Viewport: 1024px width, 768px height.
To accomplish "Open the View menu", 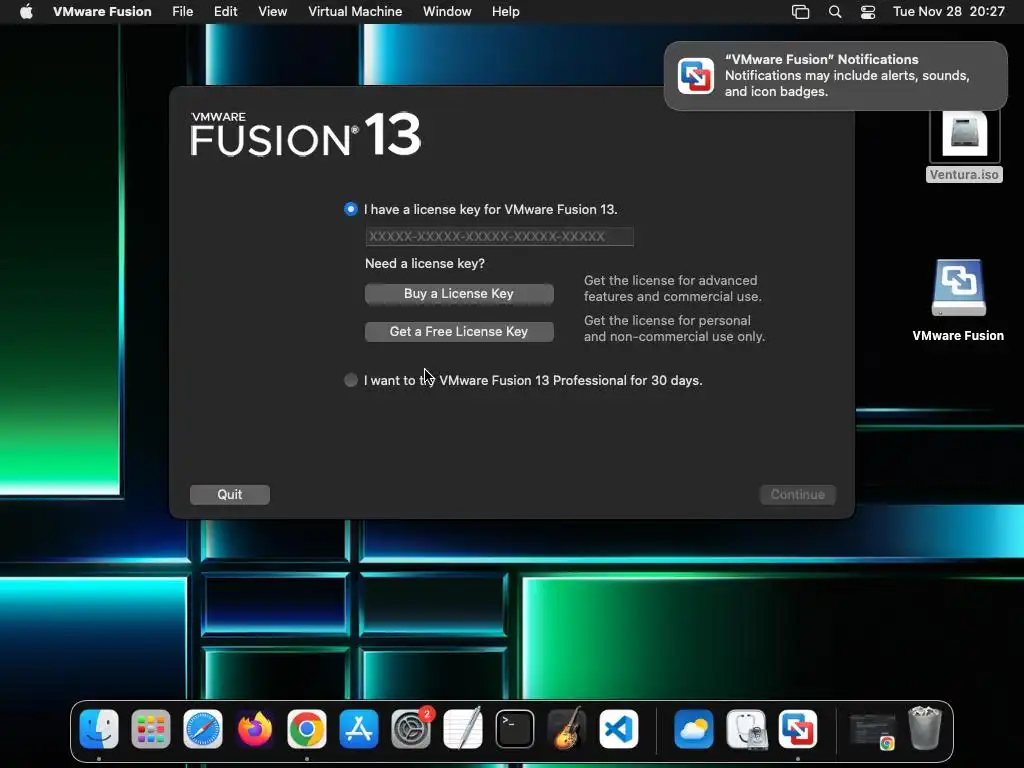I will (x=272, y=12).
